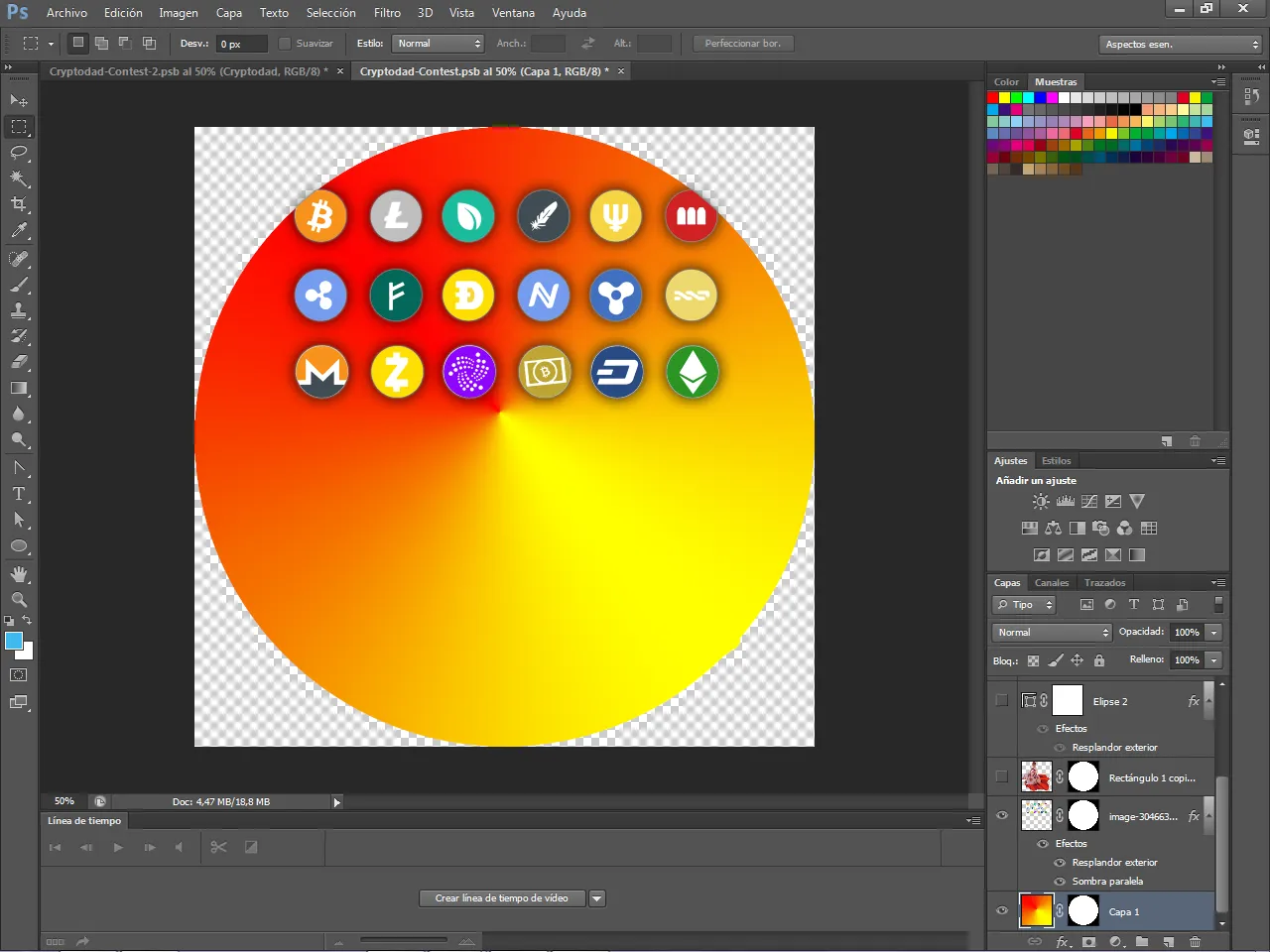Select the Ellipse shape tool
The width and height of the screenshot is (1270, 952).
click(19, 546)
